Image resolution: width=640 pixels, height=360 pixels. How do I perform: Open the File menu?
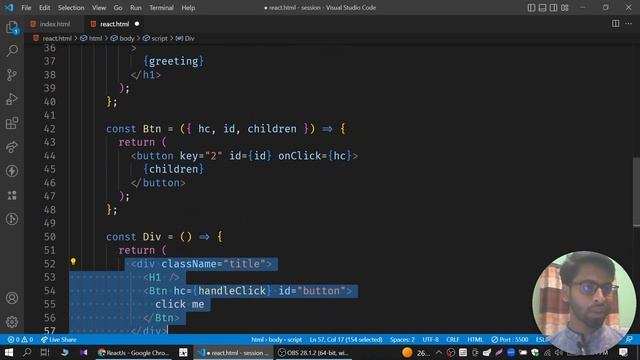26,7
